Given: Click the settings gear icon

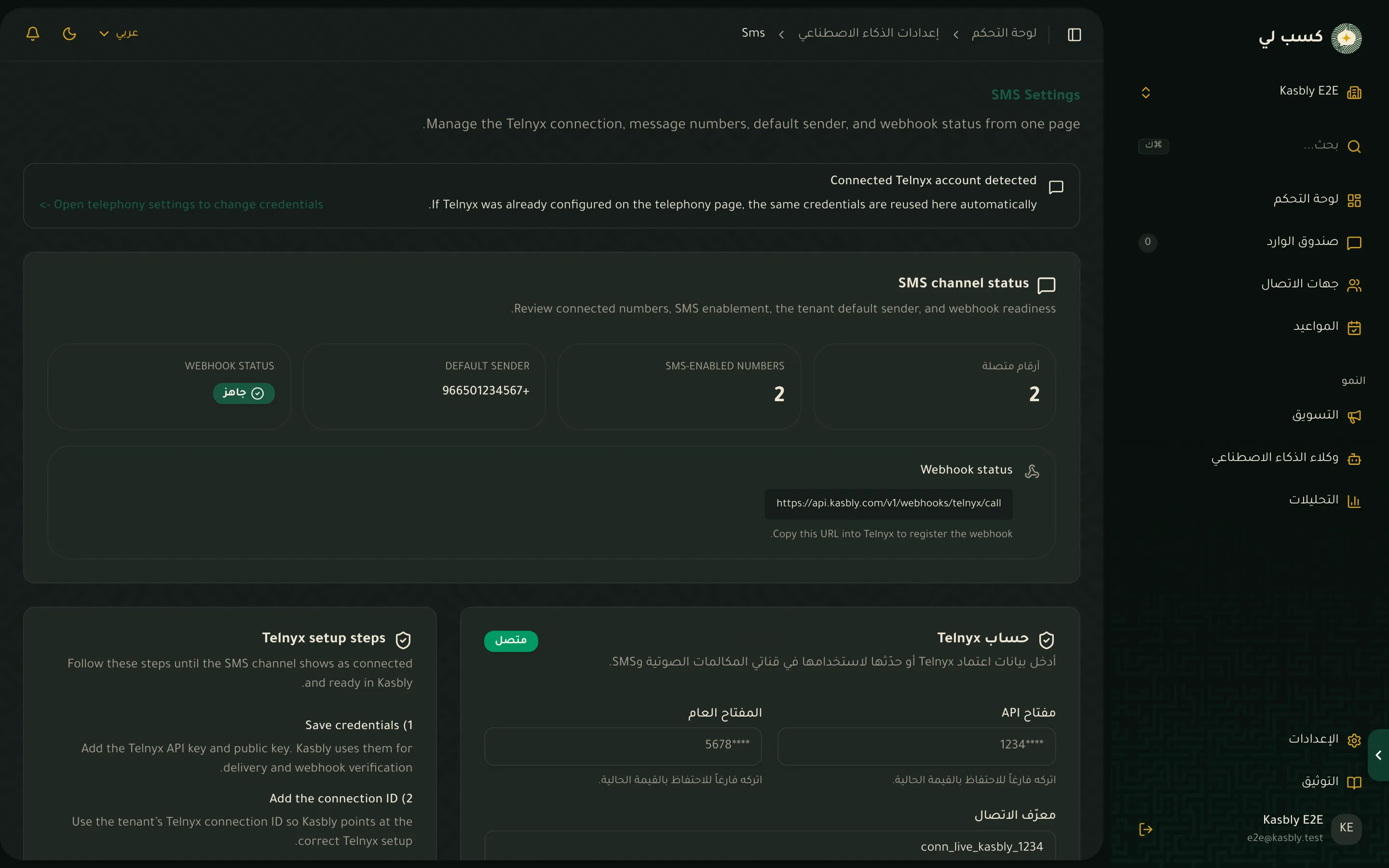Looking at the screenshot, I should click(x=1354, y=741).
